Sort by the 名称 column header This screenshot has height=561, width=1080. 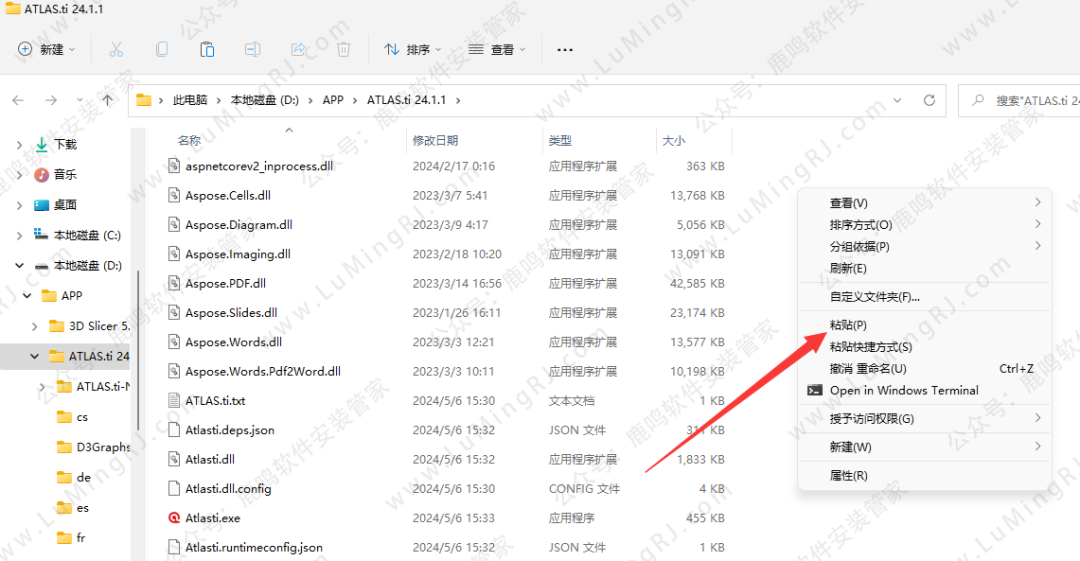tap(189, 141)
